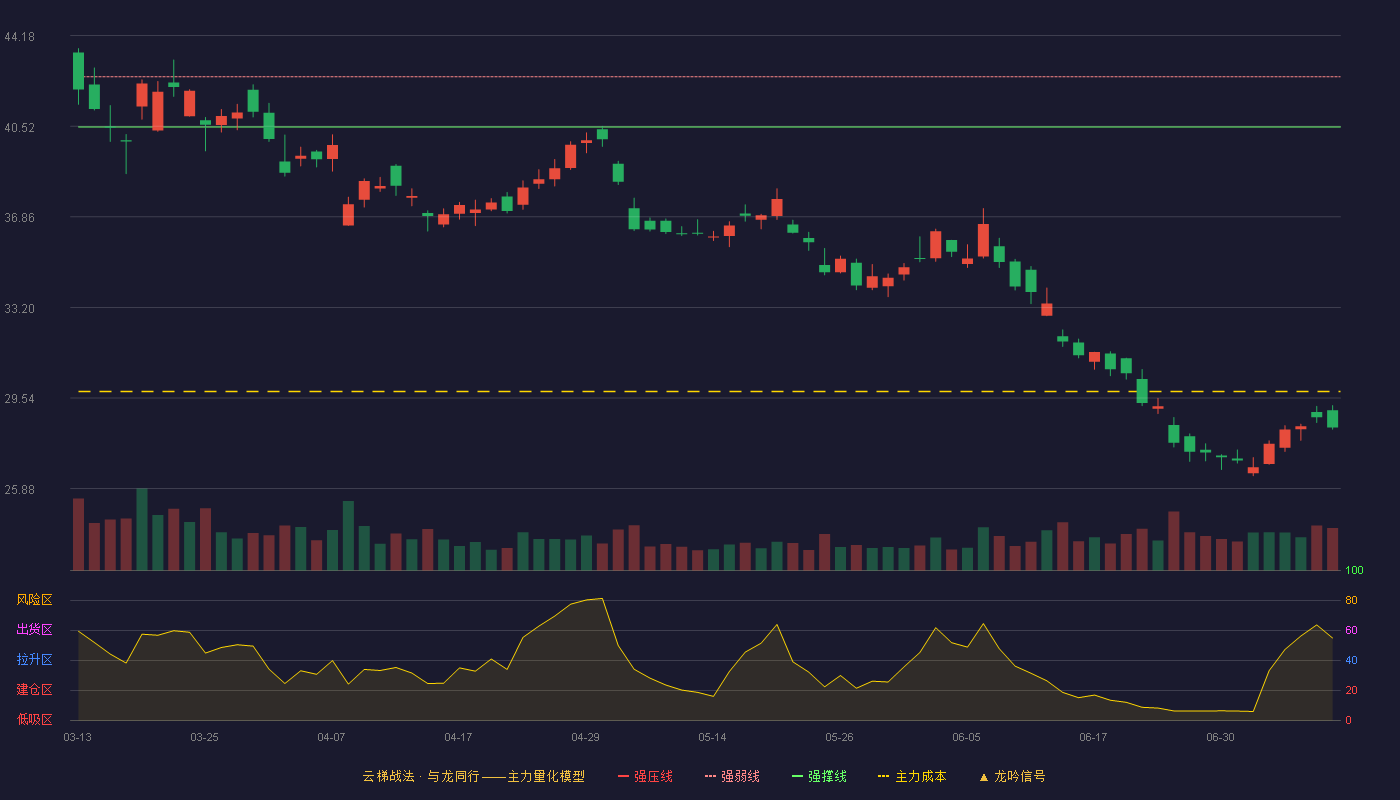The height and width of the screenshot is (800, 1400).
Task: Click the 龙吟信号 triangle legend icon
Action: tap(983, 776)
